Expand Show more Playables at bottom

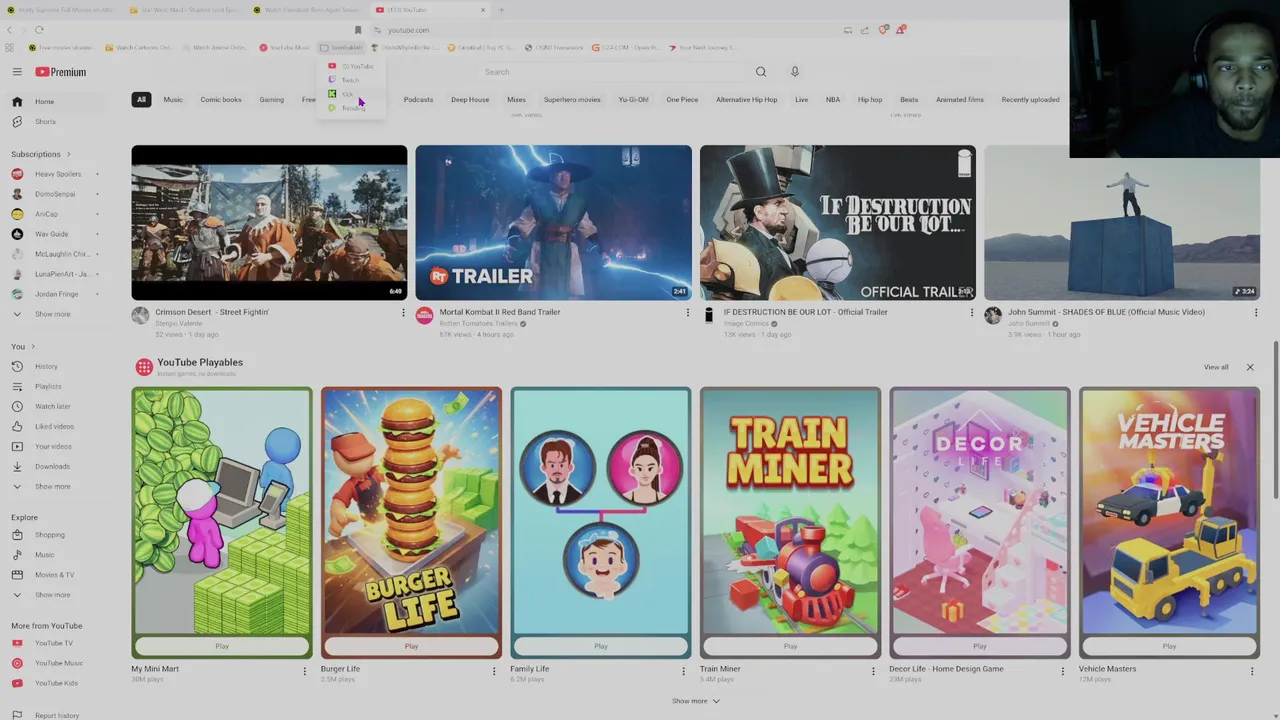[695, 701]
